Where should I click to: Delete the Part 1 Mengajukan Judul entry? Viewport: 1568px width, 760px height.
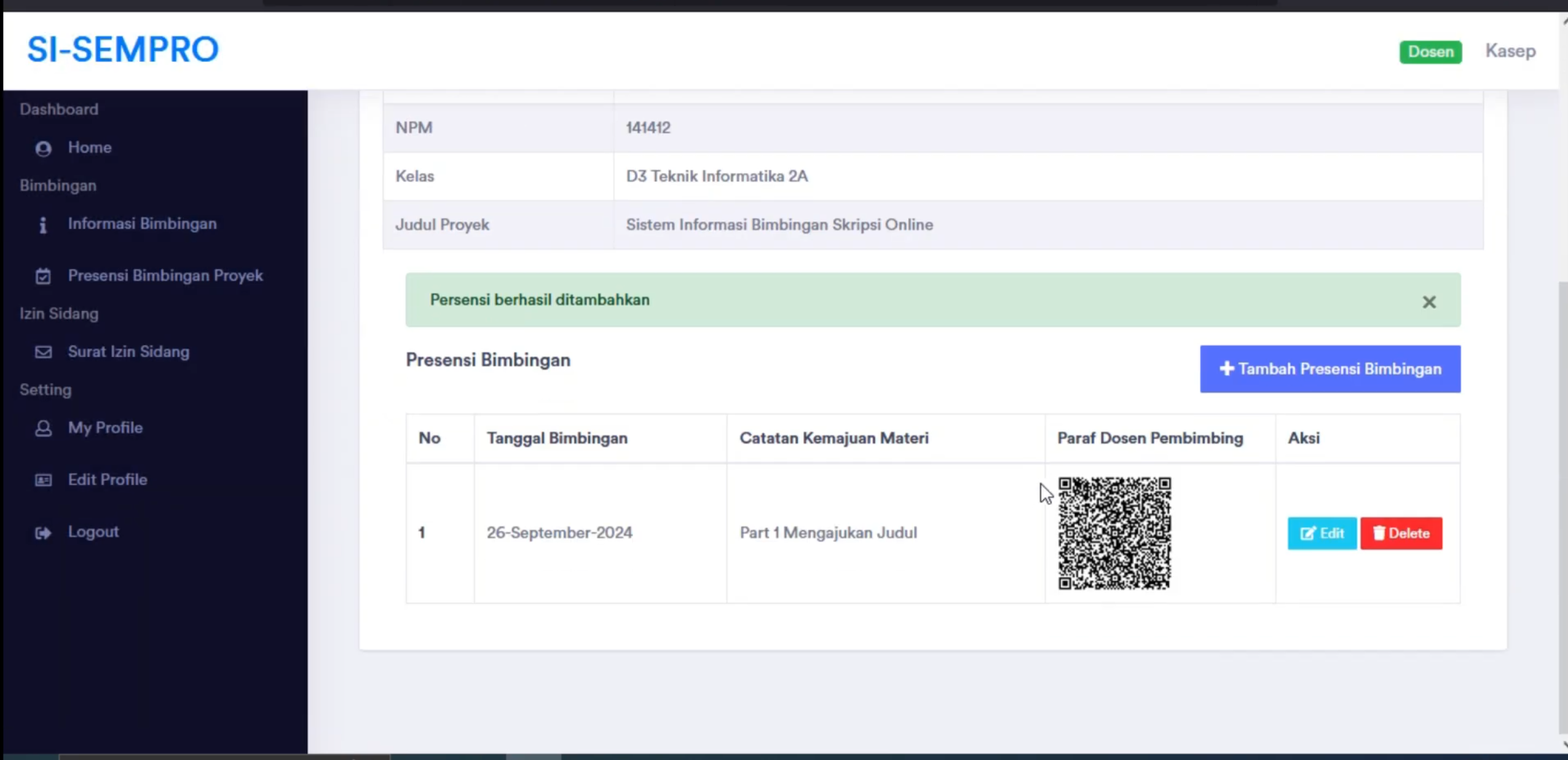click(x=1401, y=533)
